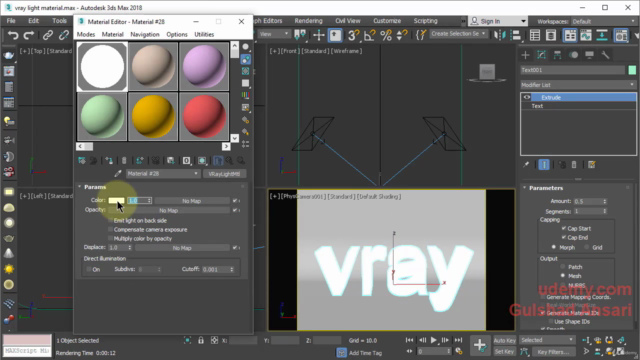This screenshot has width=640, height=360.
Task: Click the Sample Type sphere icon
Action: (245, 47)
